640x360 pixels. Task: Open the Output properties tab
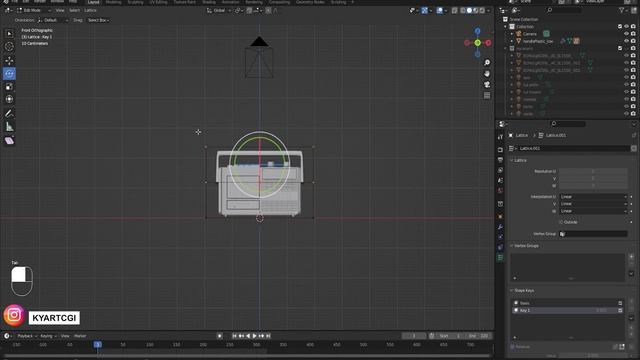tap(500, 160)
